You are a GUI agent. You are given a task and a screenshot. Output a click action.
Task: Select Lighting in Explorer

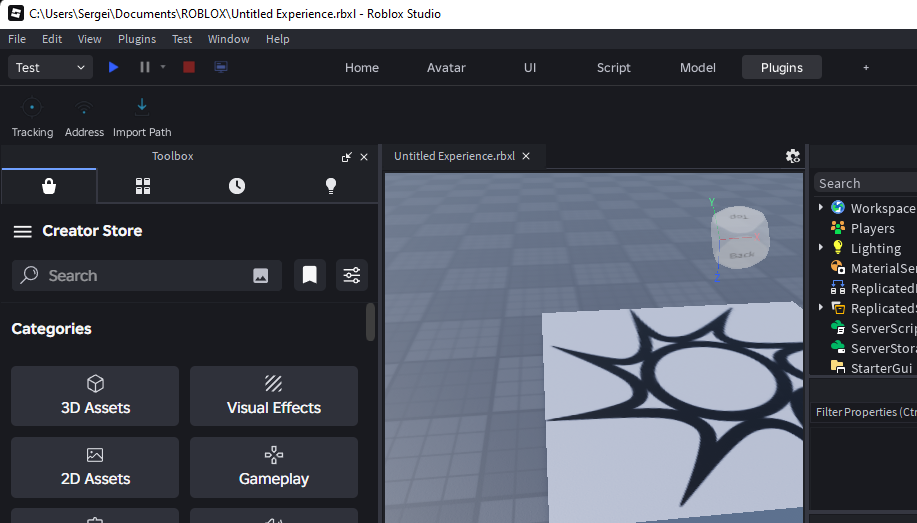(x=866, y=248)
